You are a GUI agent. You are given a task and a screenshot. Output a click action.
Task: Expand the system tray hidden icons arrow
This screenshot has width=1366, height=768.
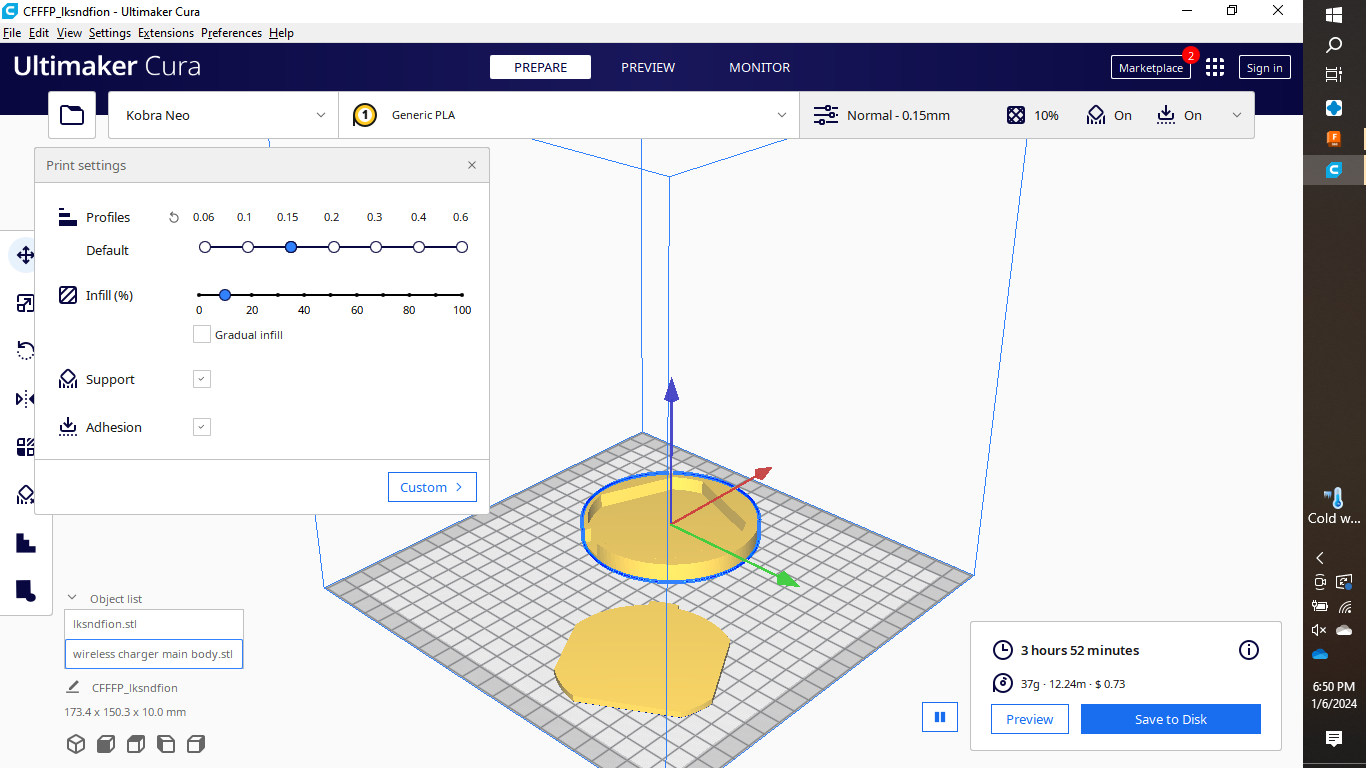[x=1320, y=558]
